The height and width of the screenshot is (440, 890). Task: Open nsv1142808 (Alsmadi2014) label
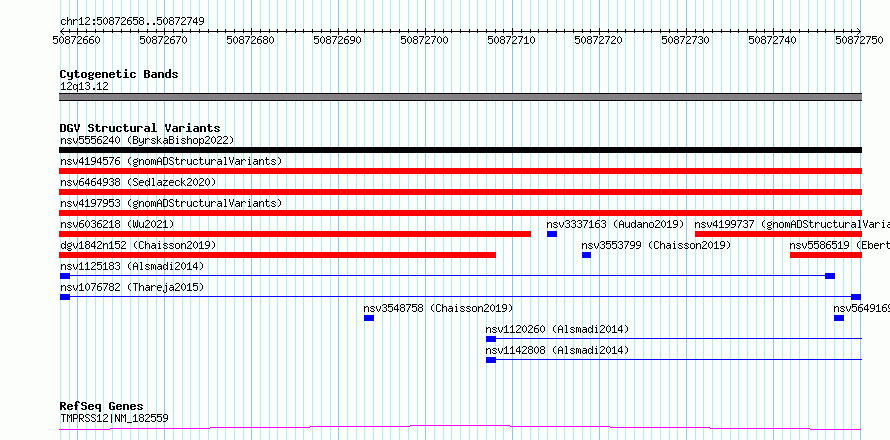coord(557,350)
